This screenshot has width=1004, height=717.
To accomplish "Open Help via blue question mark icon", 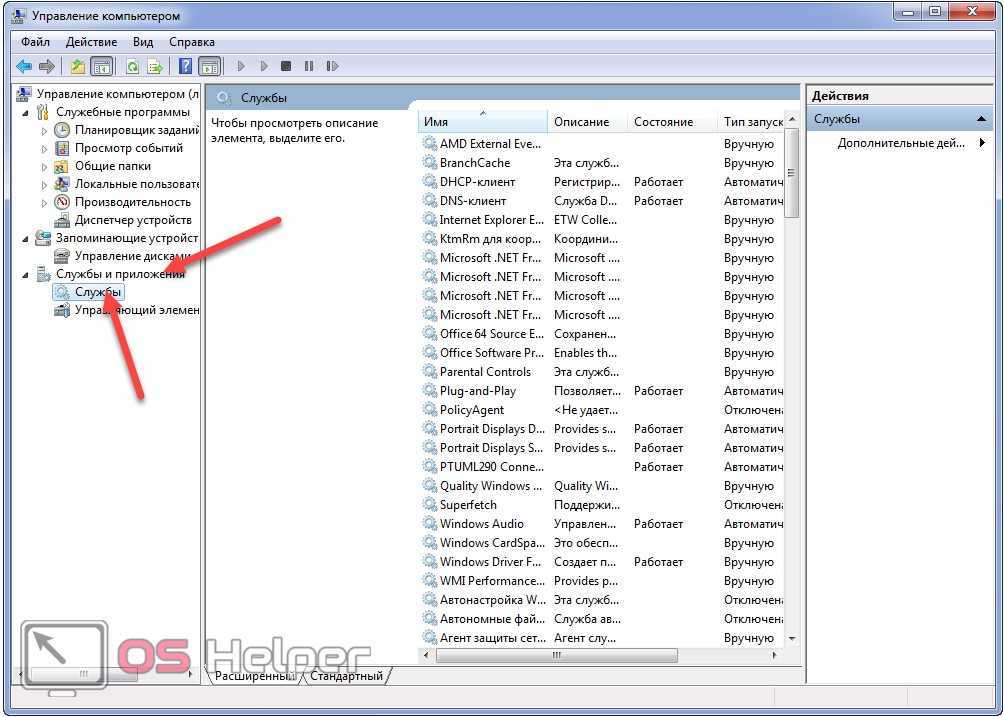I will 185,67.
